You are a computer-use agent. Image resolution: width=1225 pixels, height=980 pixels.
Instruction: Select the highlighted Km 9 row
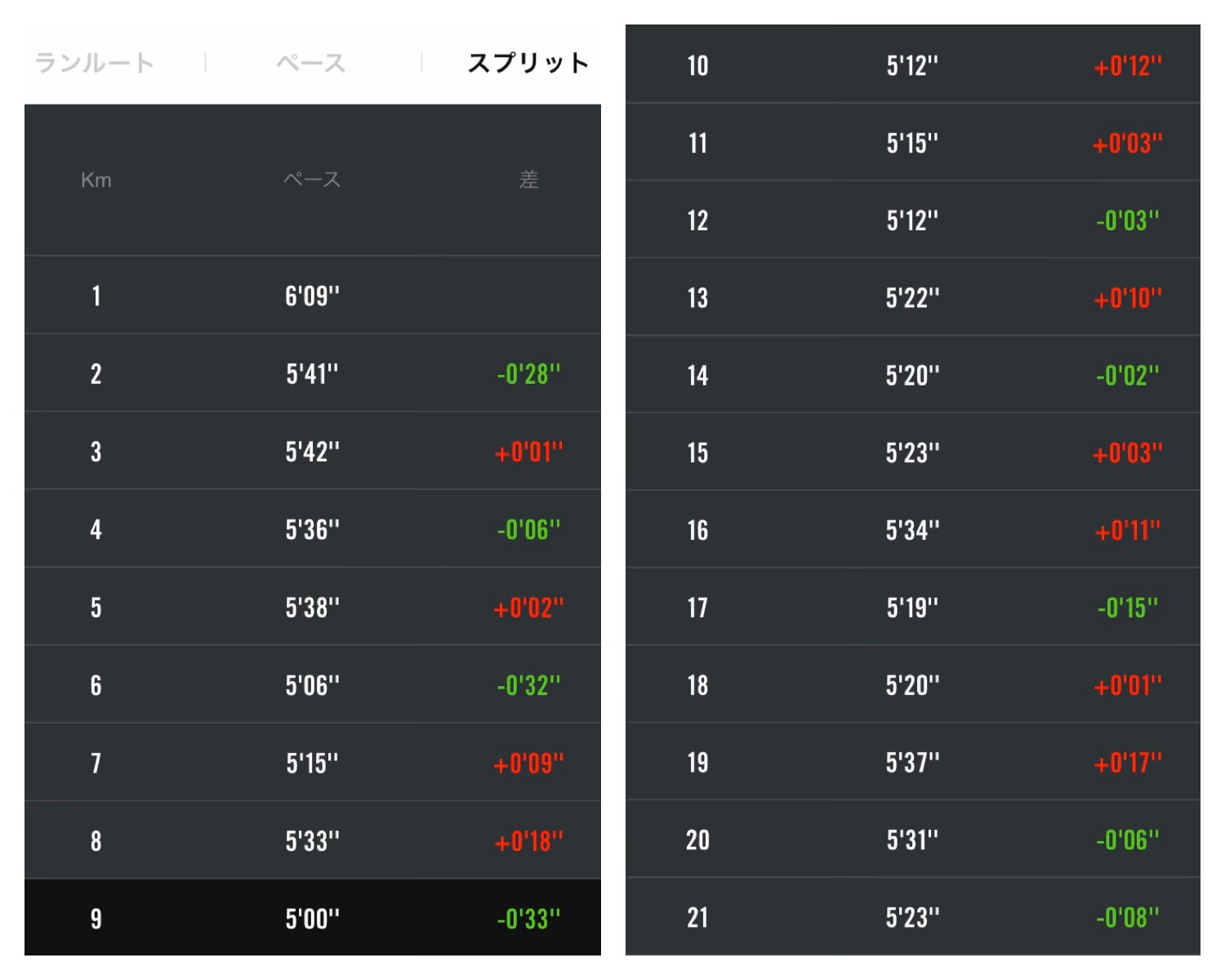pyautogui.click(x=313, y=918)
